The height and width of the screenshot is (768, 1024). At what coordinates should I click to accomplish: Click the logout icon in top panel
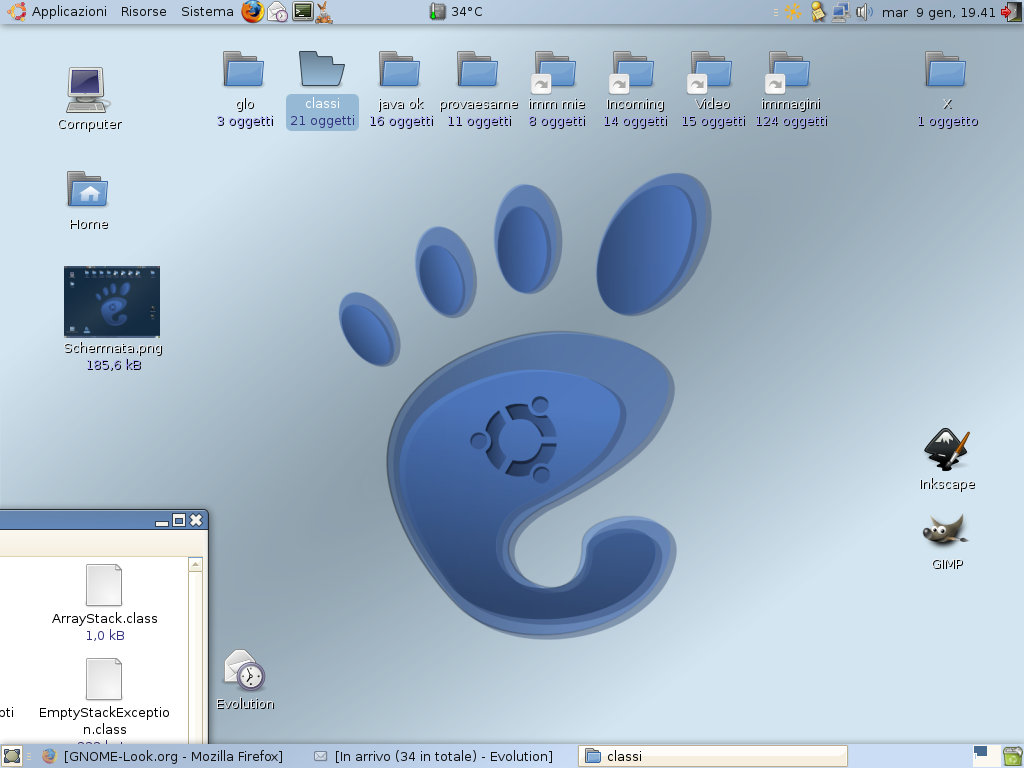click(x=1010, y=12)
